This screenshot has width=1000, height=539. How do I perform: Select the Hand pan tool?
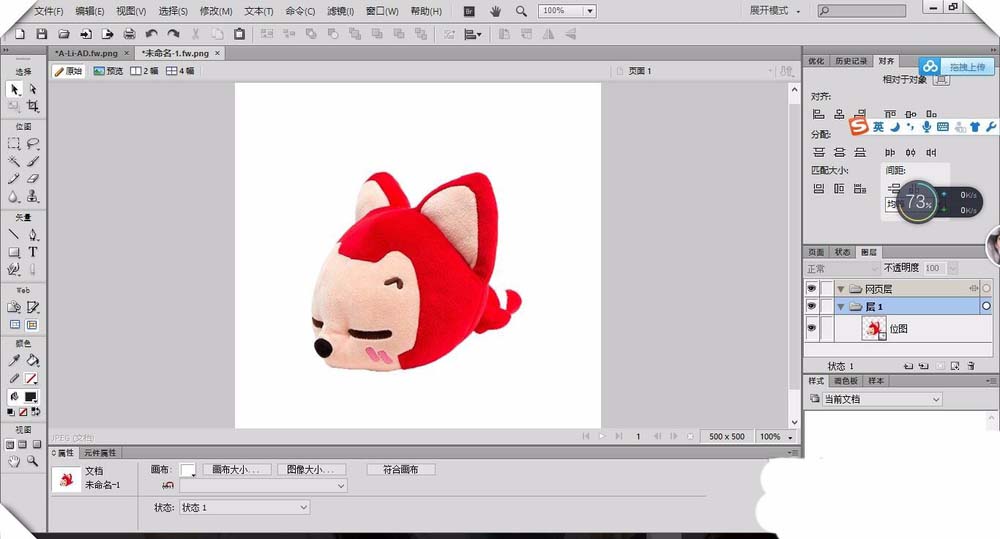point(14,461)
